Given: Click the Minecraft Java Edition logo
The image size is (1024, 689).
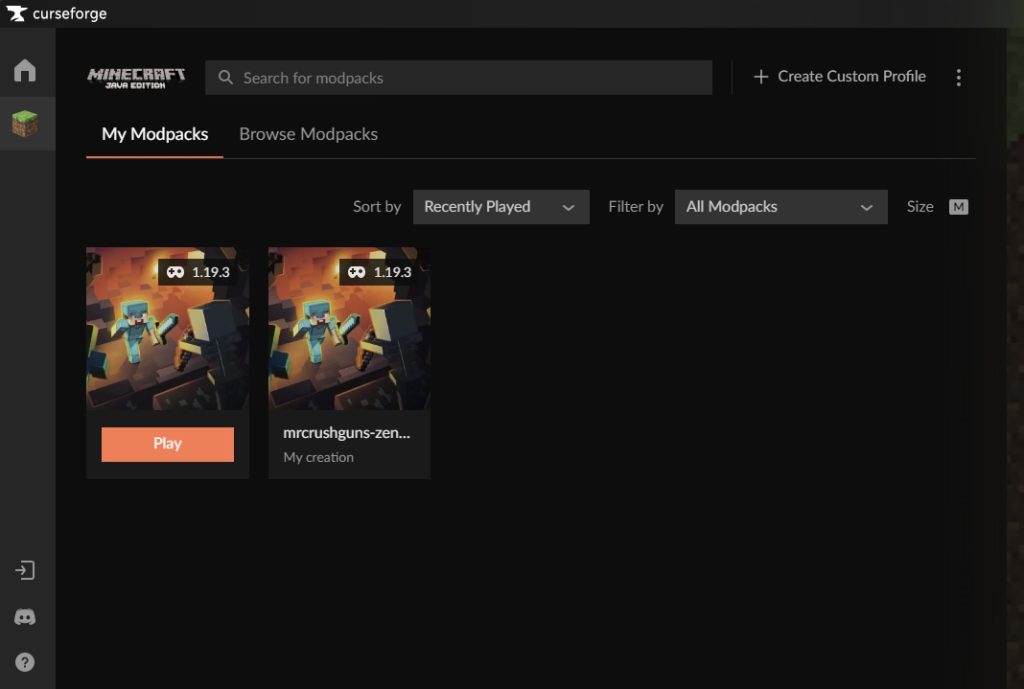Looking at the screenshot, I should [136, 78].
